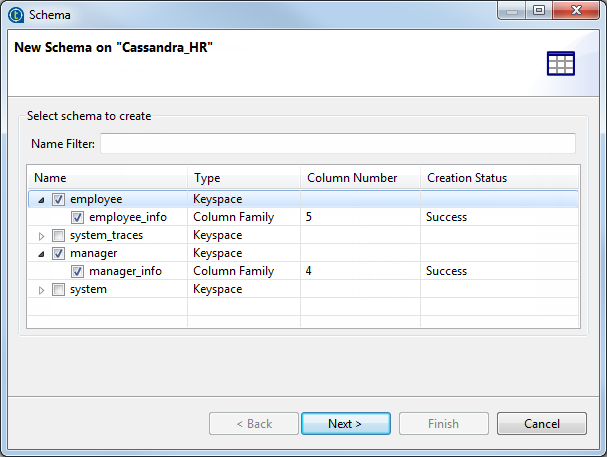This screenshot has height=457, width=607.
Task: Expand the system keyspace node
Action: pos(41,289)
